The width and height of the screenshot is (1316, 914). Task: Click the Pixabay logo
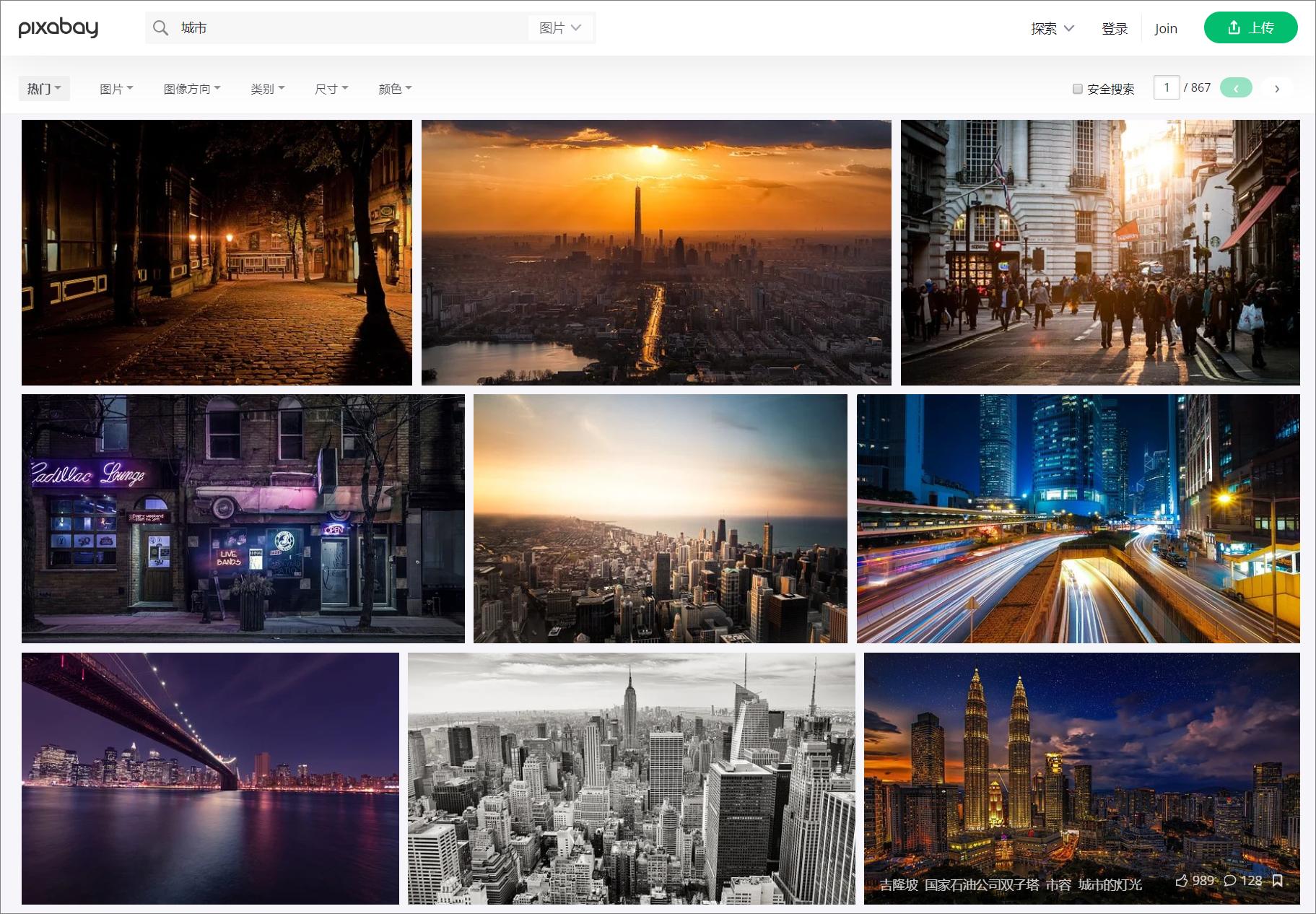tap(58, 27)
